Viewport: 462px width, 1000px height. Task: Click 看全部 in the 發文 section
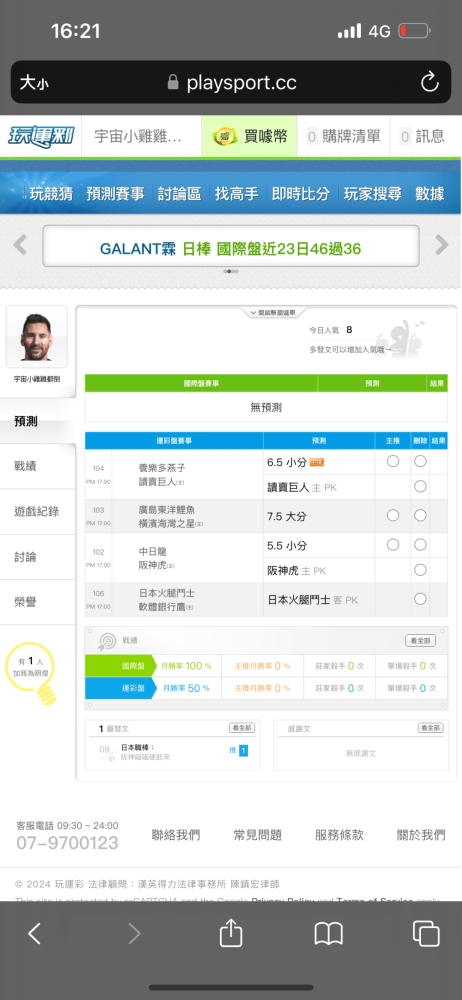(242, 728)
